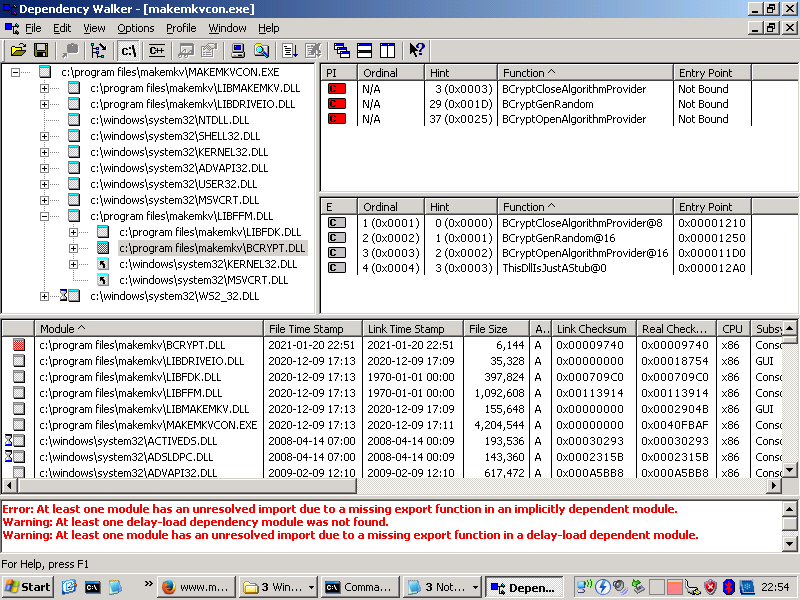Image resolution: width=800 pixels, height=600 pixels.
Task: Expand the SHELL32.DLL tree node
Action: [x=44, y=136]
